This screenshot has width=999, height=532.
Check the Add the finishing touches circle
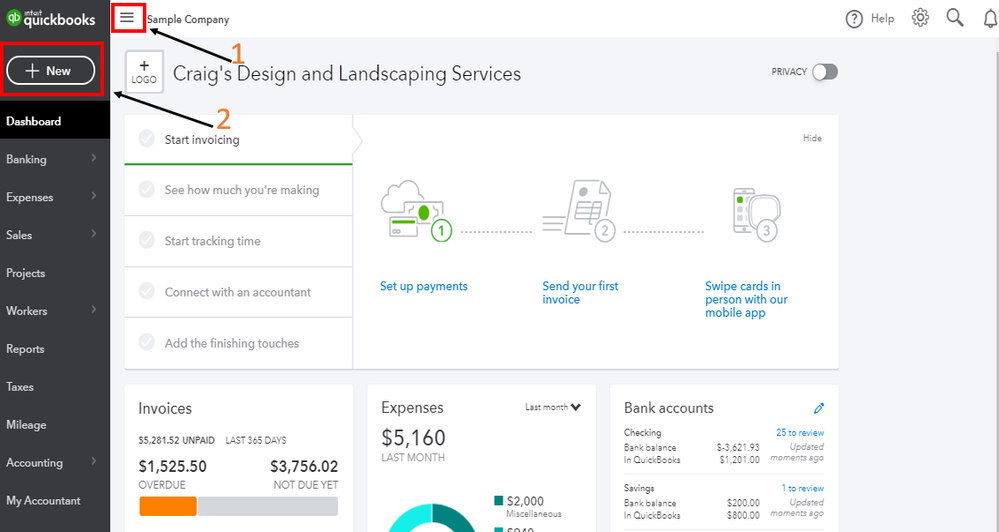coord(147,342)
